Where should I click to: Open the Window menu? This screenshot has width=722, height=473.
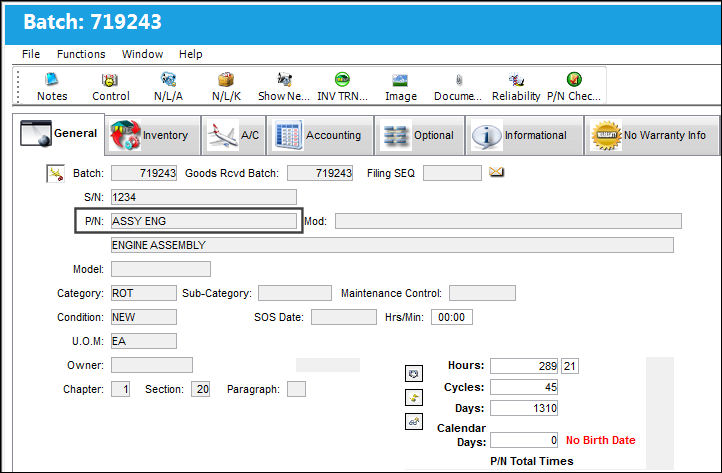142,54
